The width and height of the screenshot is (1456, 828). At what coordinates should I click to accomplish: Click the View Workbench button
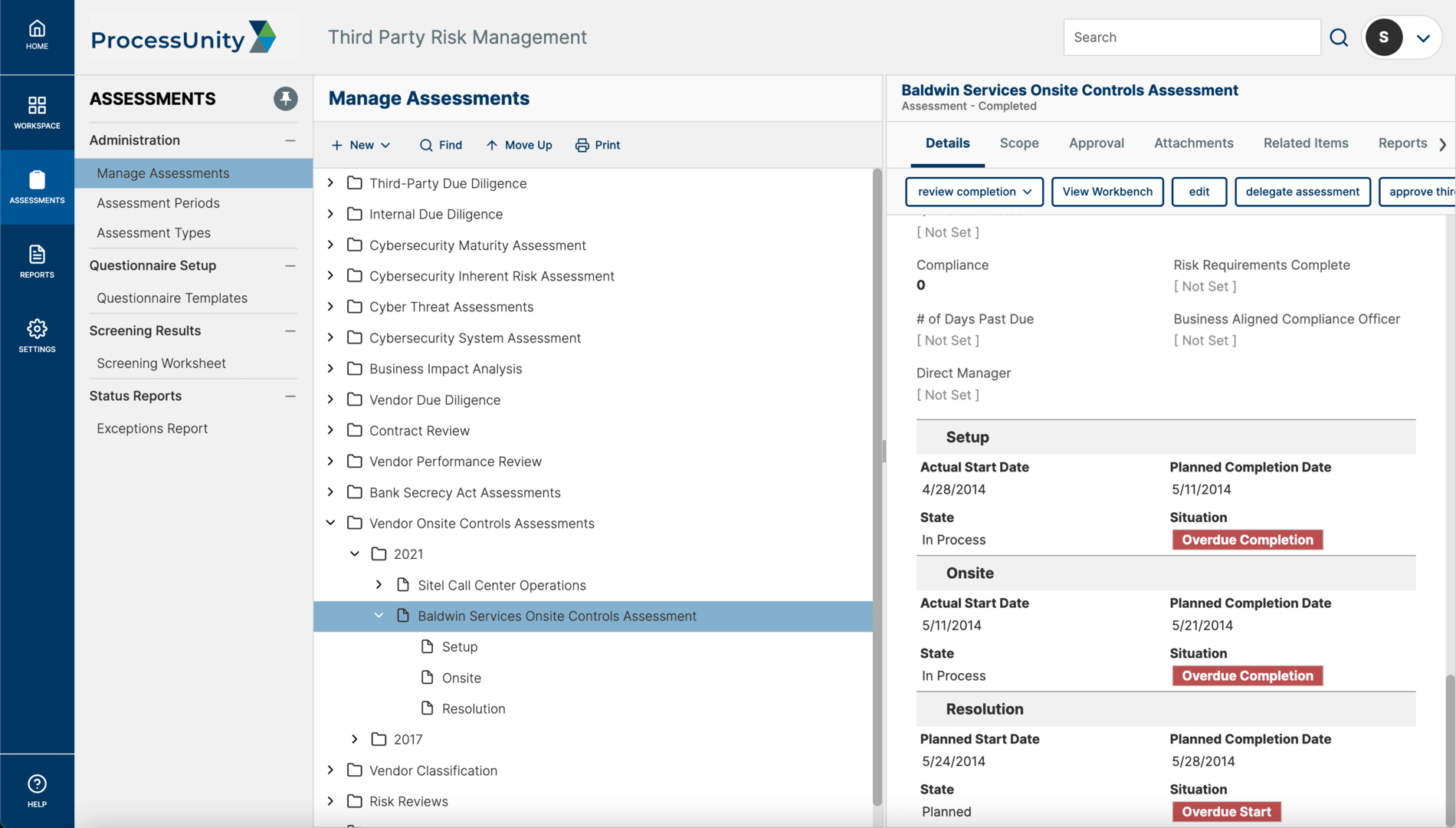(1107, 192)
